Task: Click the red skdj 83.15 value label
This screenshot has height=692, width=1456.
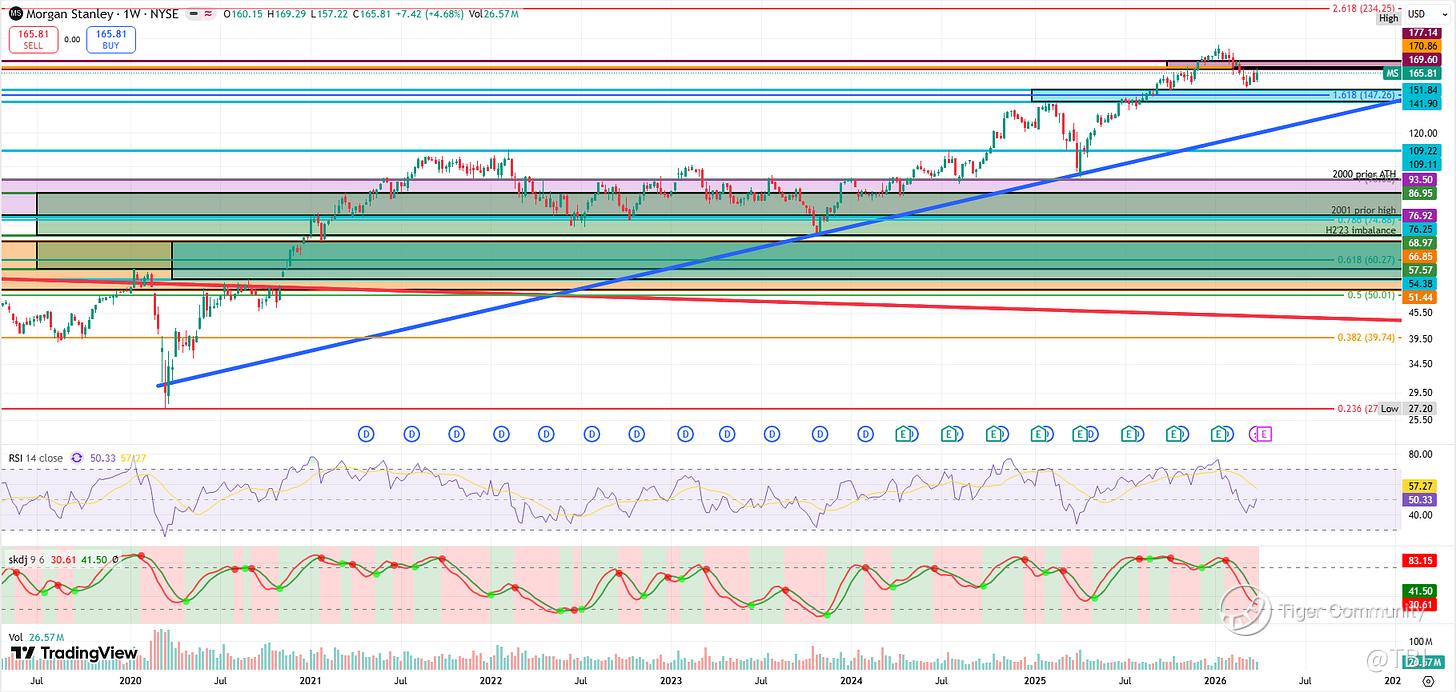Action: pyautogui.click(x=1421, y=561)
